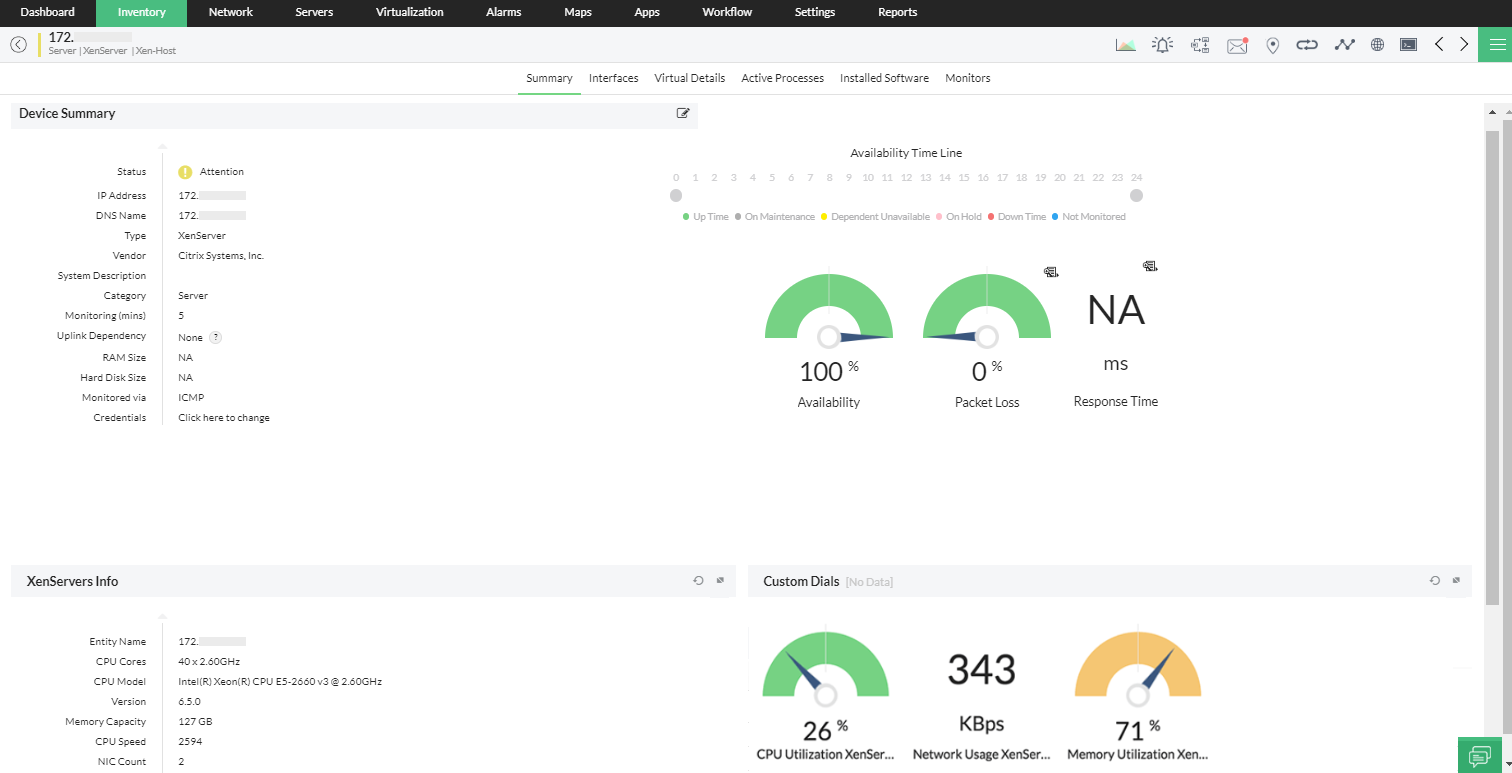Viewport: 1512px width, 773px height.
Task: Open the email notification icon with red badge
Action: point(1237,45)
